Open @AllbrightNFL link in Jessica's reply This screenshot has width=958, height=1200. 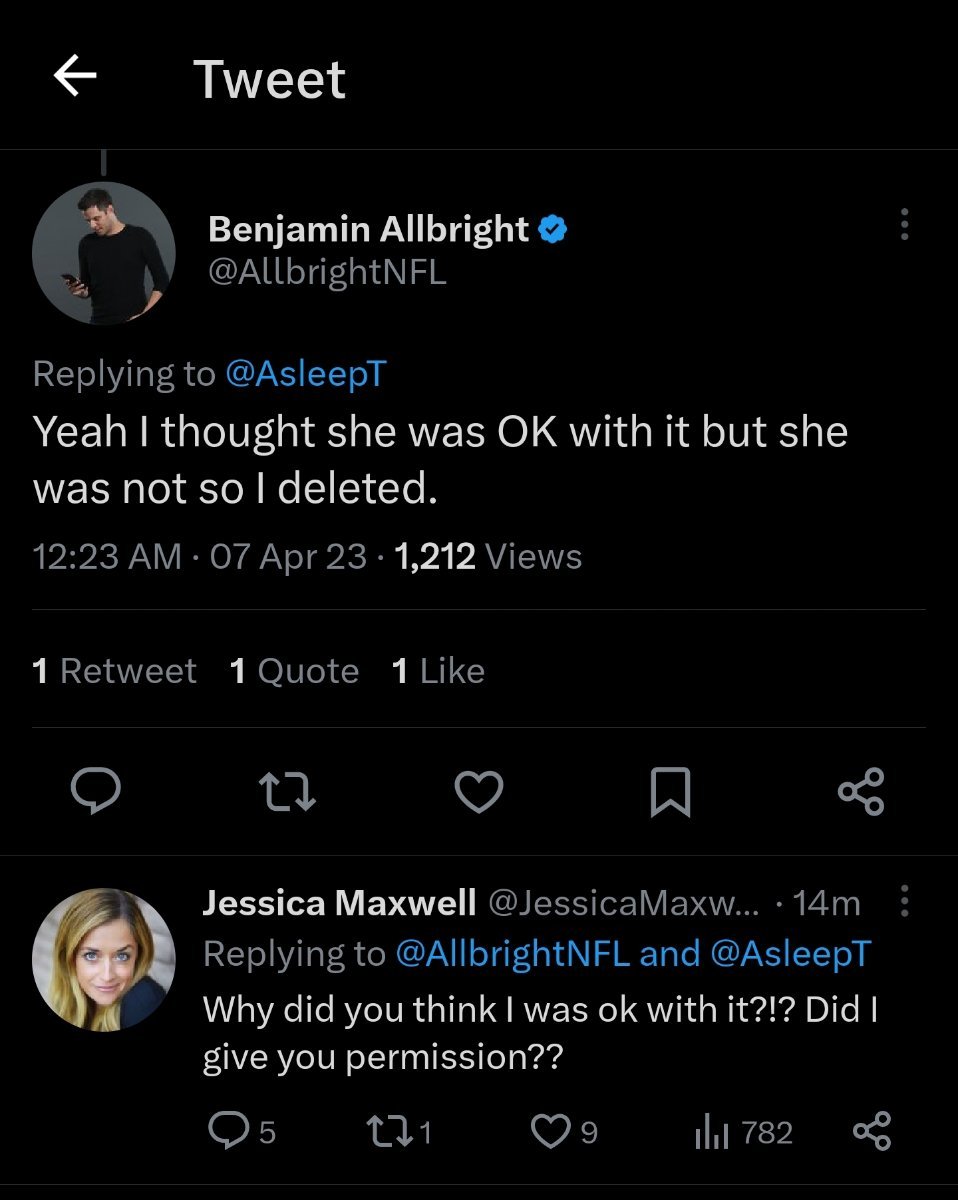[513, 954]
